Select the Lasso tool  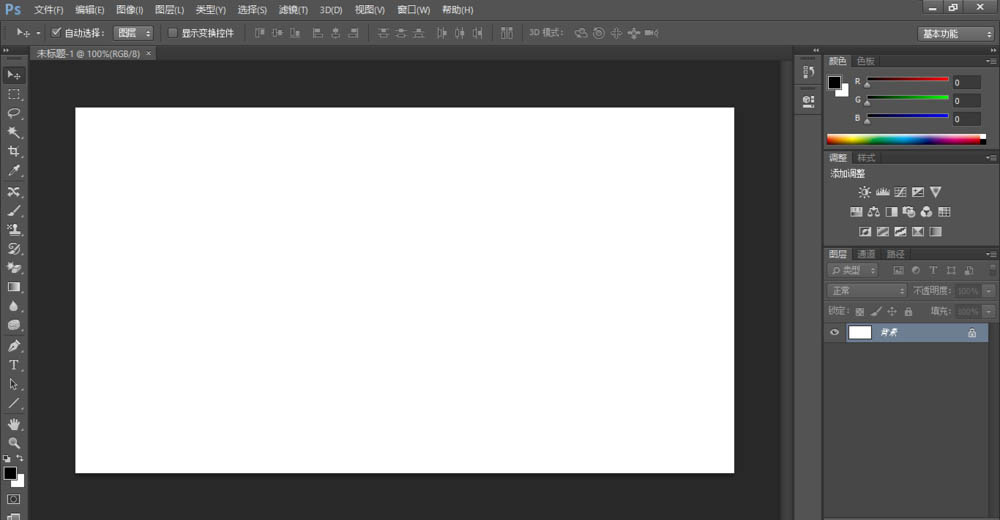(x=13, y=114)
